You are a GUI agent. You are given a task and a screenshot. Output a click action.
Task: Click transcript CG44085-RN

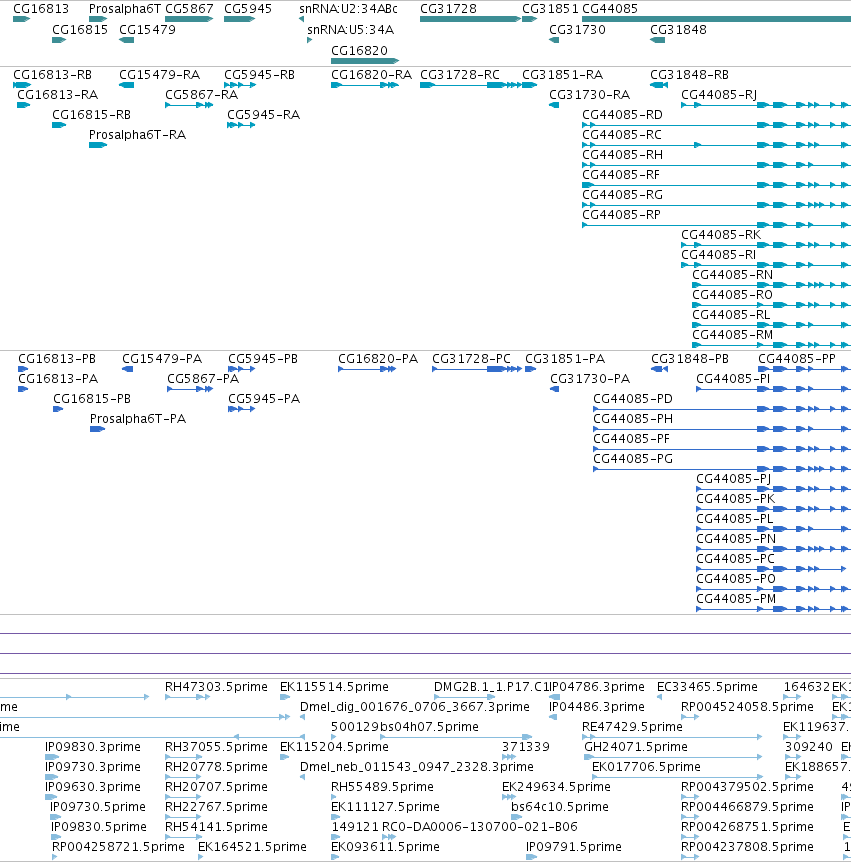(732, 275)
